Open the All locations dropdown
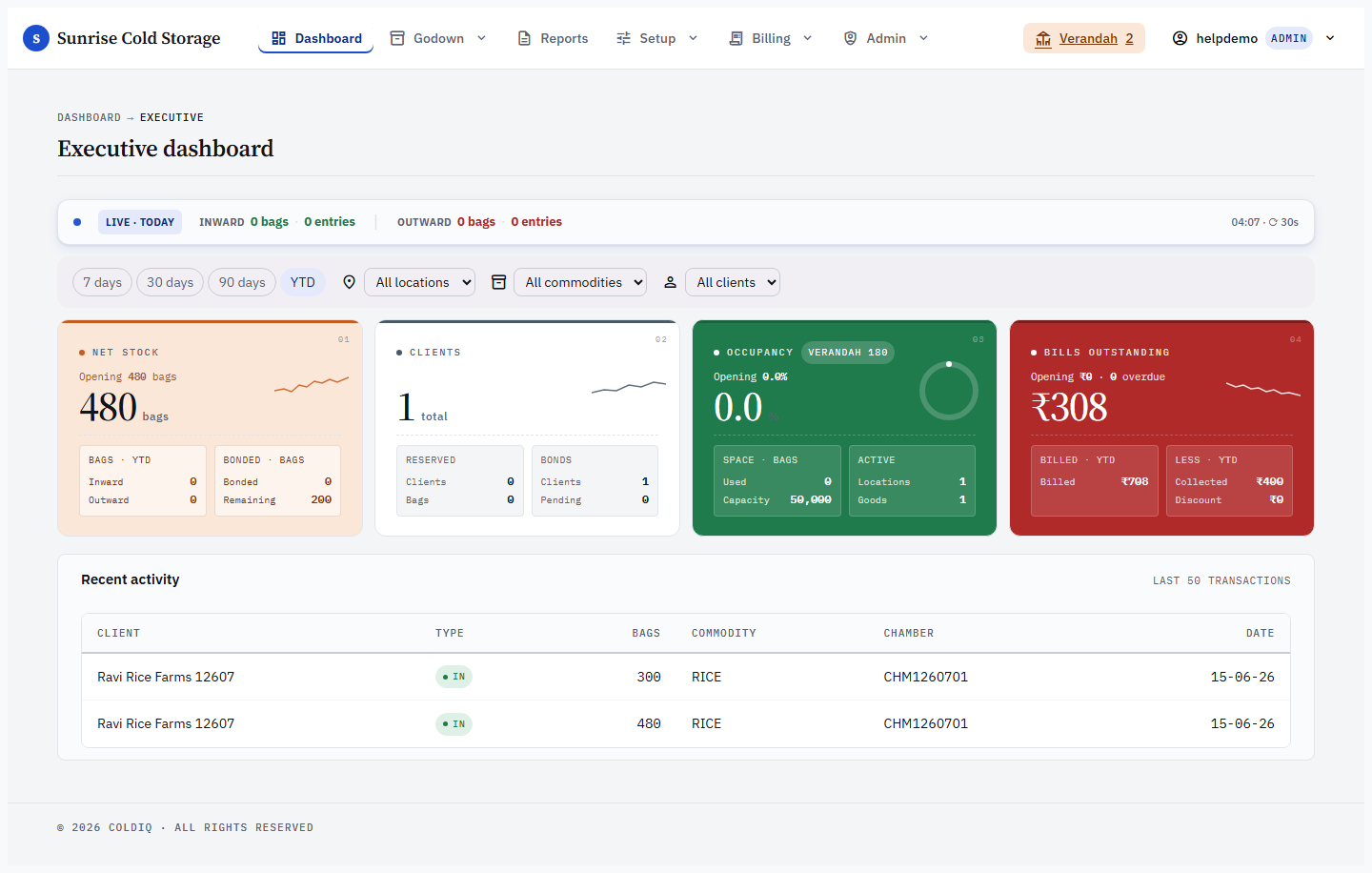Viewport: 1372px width, 873px height. (x=419, y=282)
